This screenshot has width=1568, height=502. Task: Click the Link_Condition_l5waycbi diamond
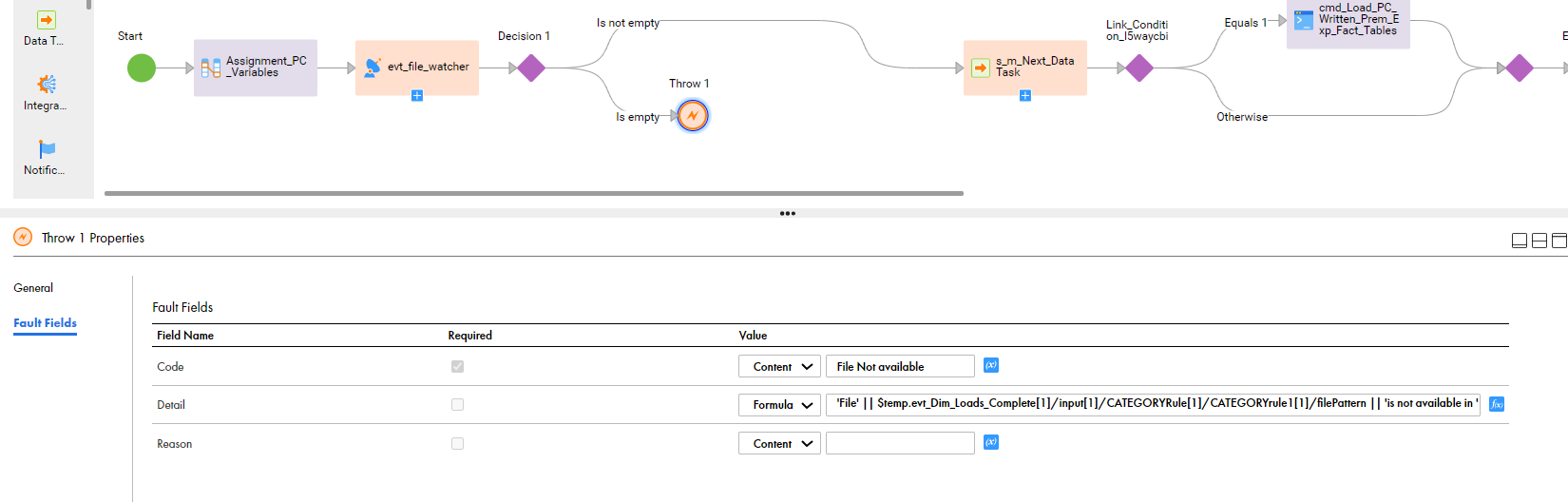(x=1139, y=68)
